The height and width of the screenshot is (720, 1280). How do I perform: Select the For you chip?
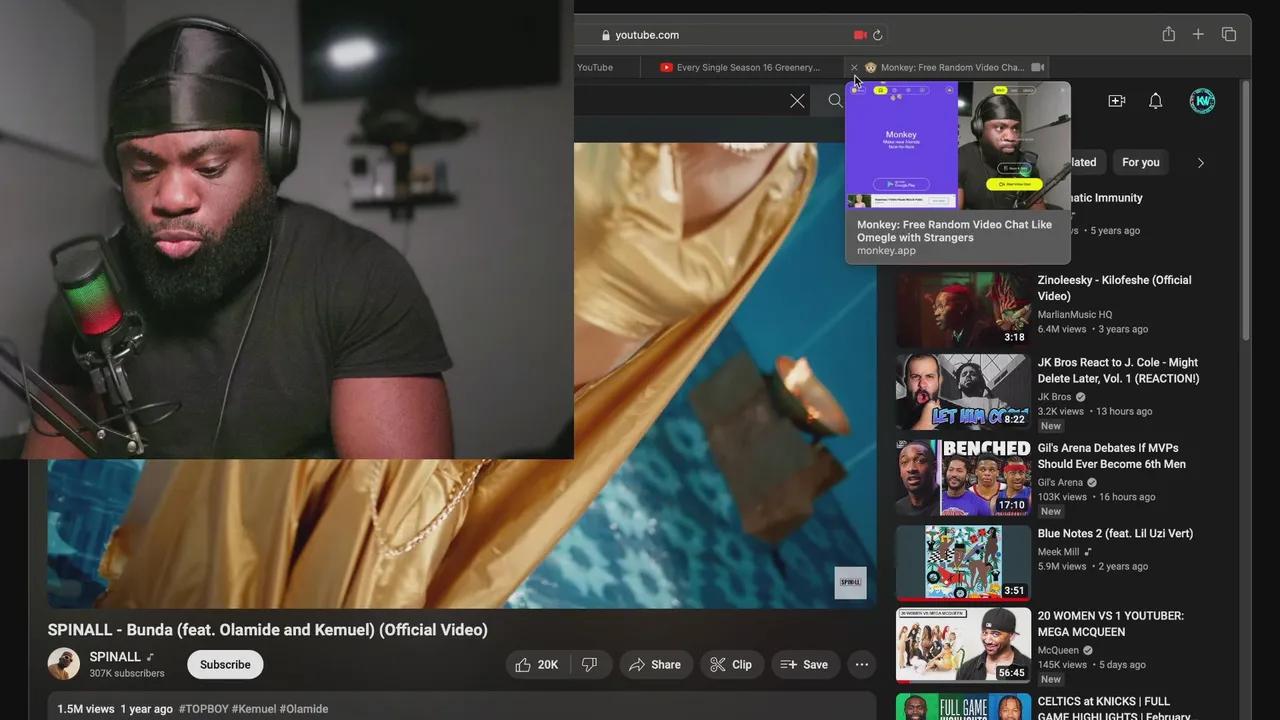click(x=1140, y=162)
